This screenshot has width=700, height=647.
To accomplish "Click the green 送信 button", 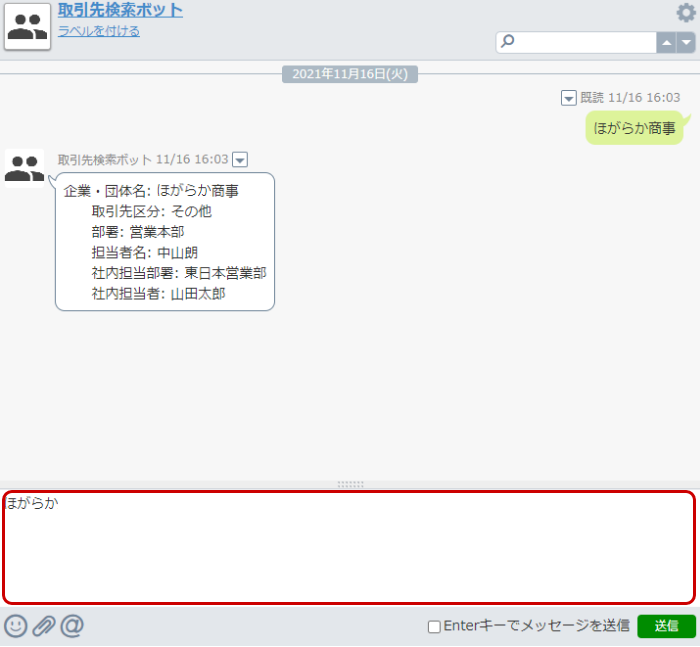I will pos(666,626).
